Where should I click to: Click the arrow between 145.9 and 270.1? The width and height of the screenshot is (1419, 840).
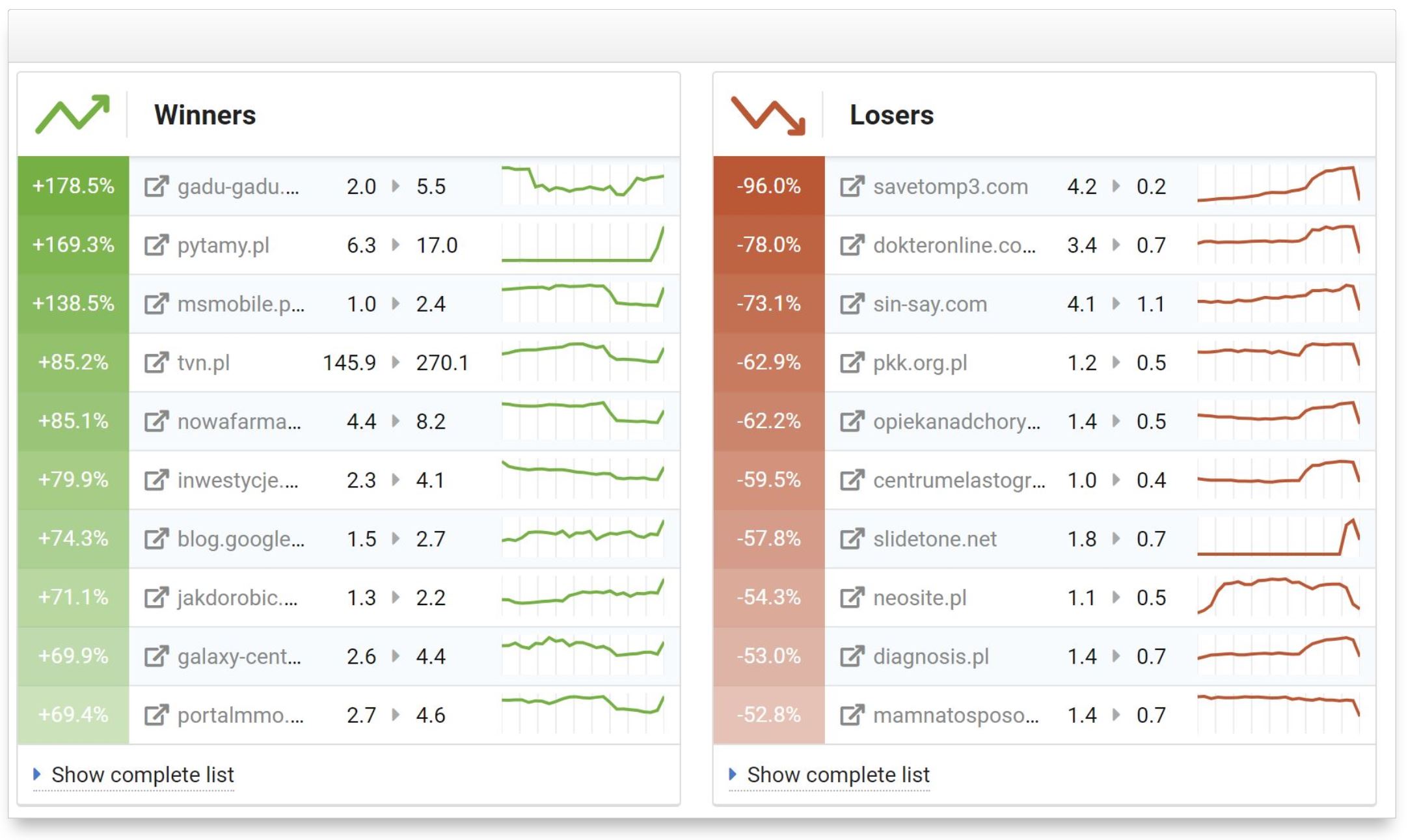click(396, 362)
